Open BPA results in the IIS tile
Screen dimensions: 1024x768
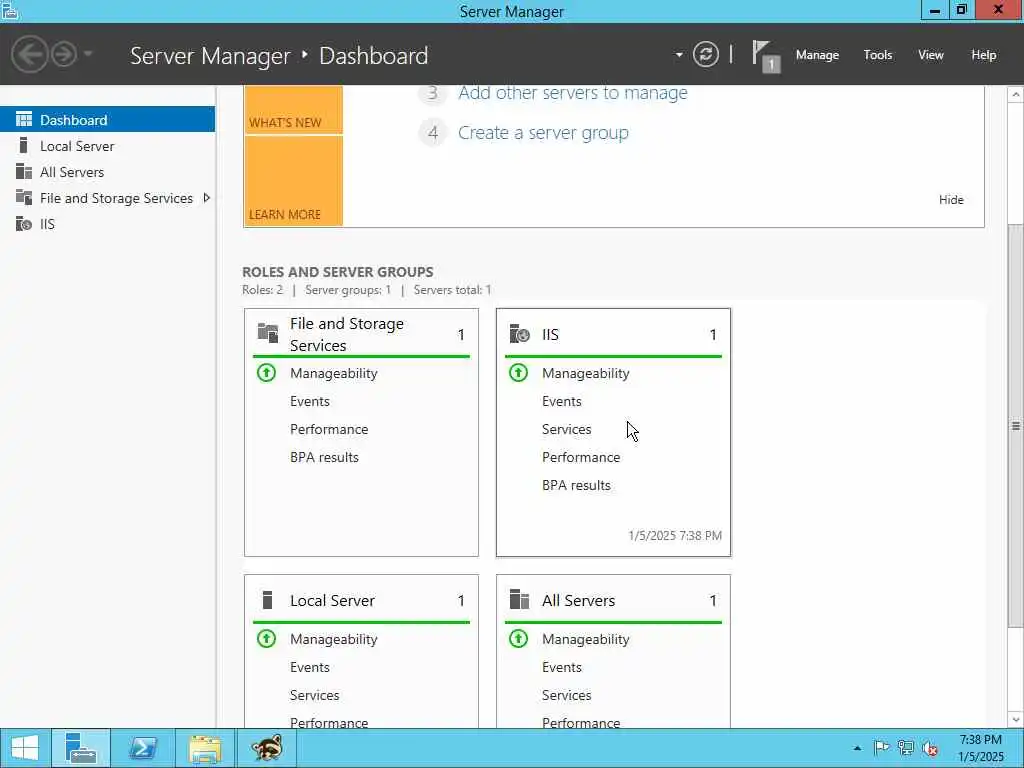[576, 486]
